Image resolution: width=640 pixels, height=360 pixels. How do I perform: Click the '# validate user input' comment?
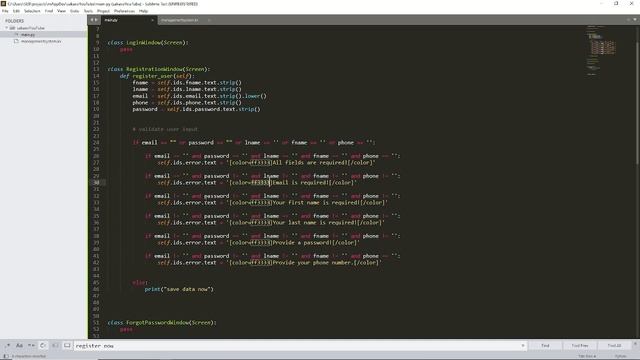(165, 129)
